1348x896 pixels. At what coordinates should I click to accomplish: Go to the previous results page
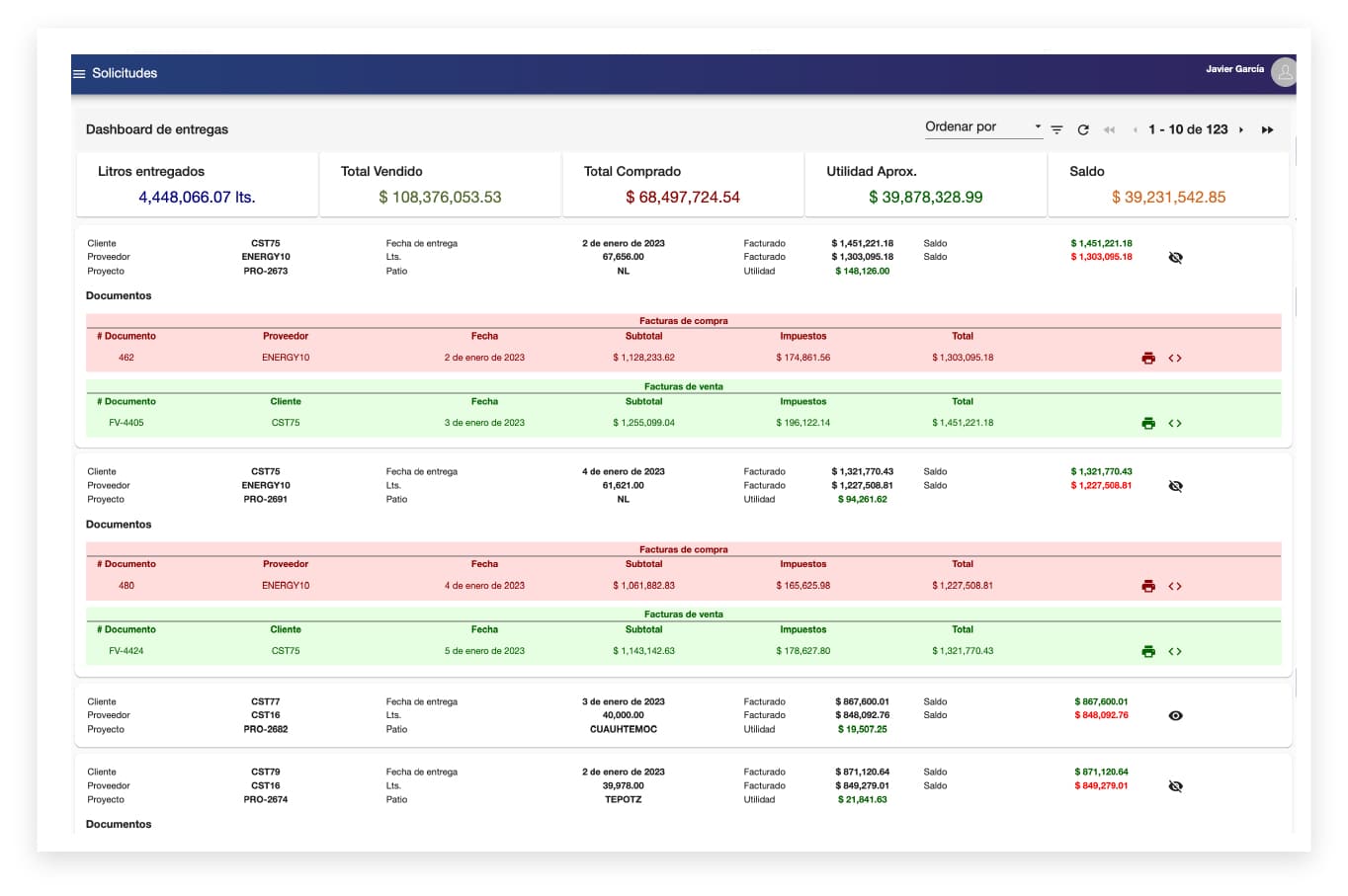click(x=1135, y=129)
